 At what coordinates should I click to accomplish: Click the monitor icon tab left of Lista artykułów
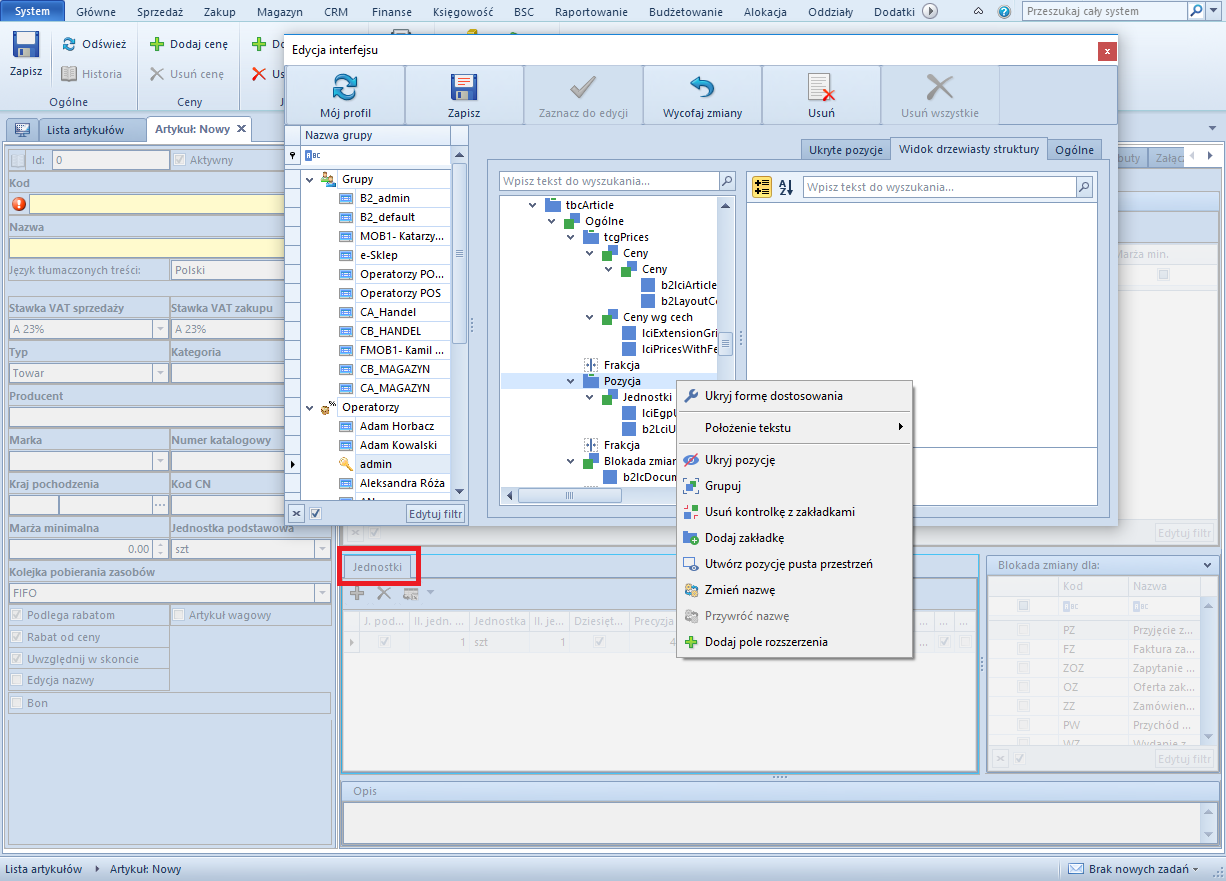[x=22, y=130]
